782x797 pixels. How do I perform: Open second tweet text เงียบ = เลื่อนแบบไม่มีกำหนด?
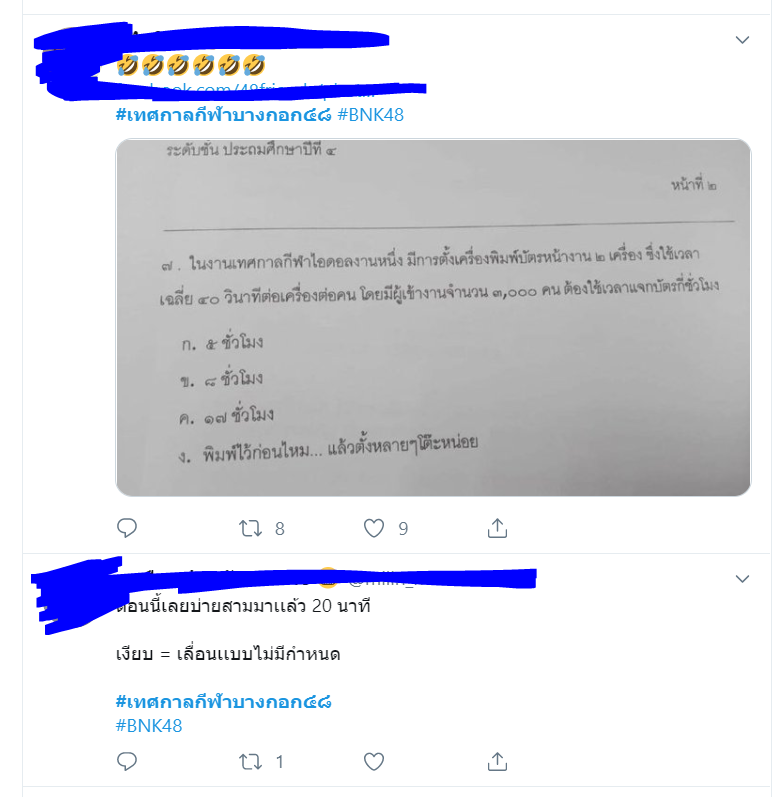point(228,654)
